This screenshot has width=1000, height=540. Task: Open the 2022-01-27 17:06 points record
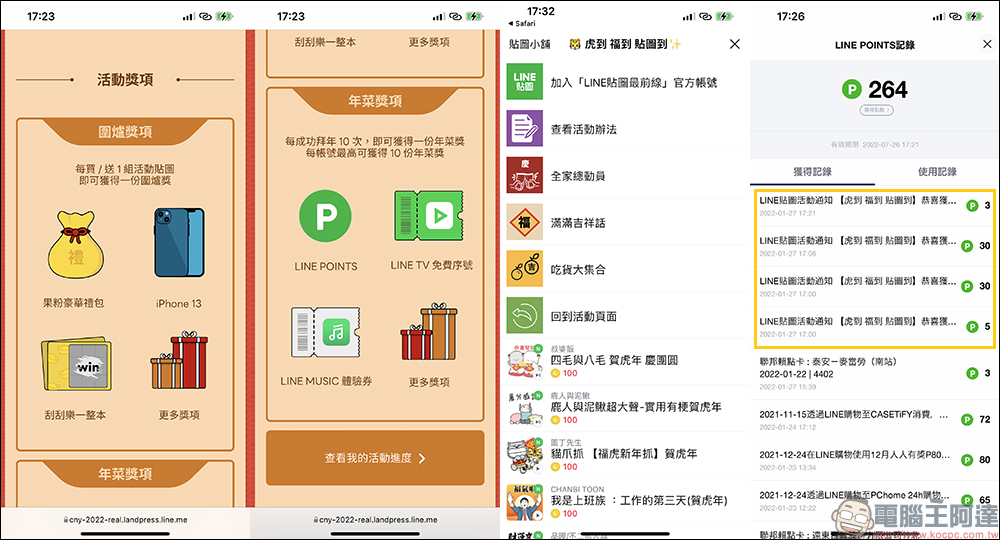(x=874, y=246)
